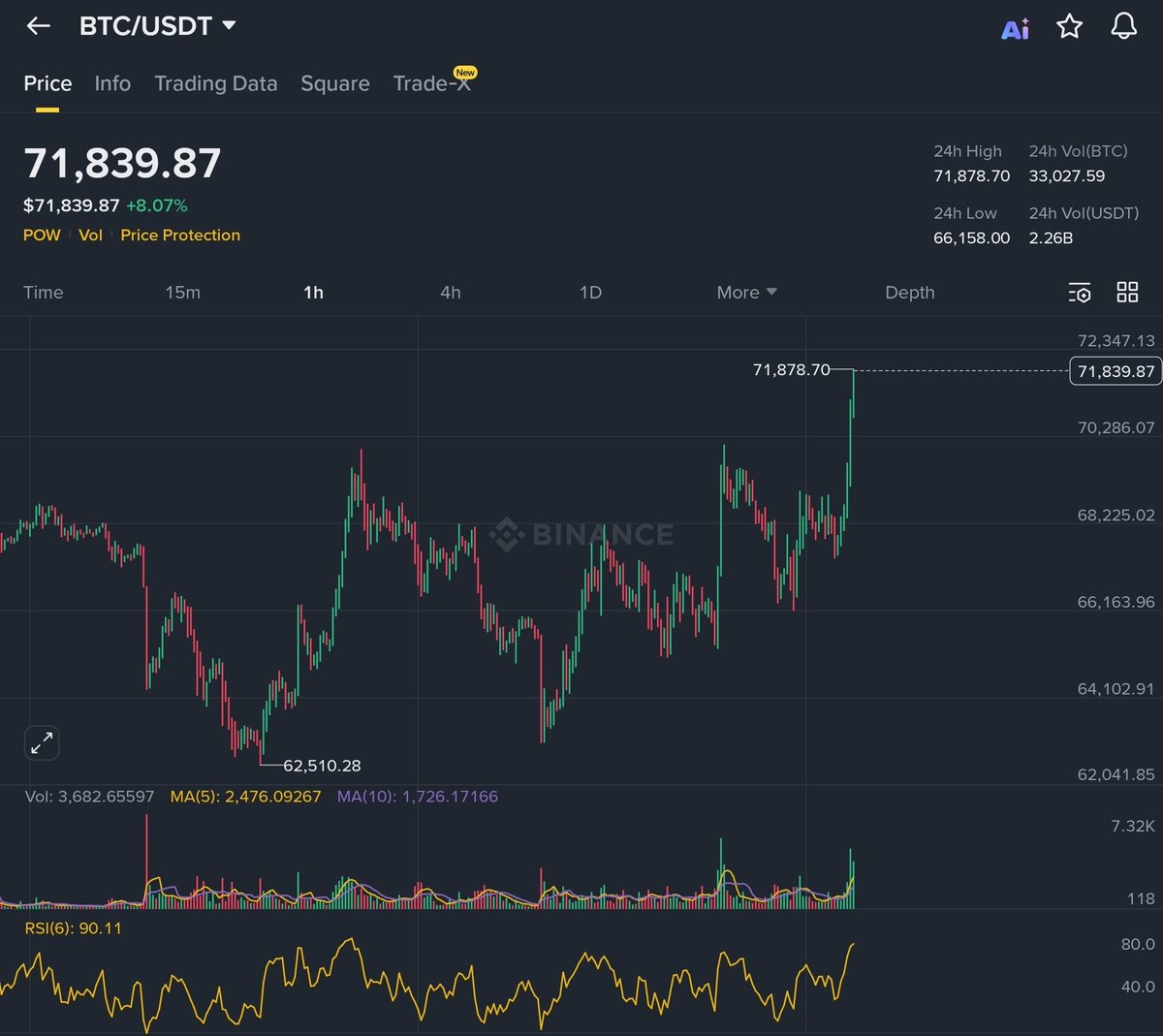Show the Depth chart

(910, 292)
